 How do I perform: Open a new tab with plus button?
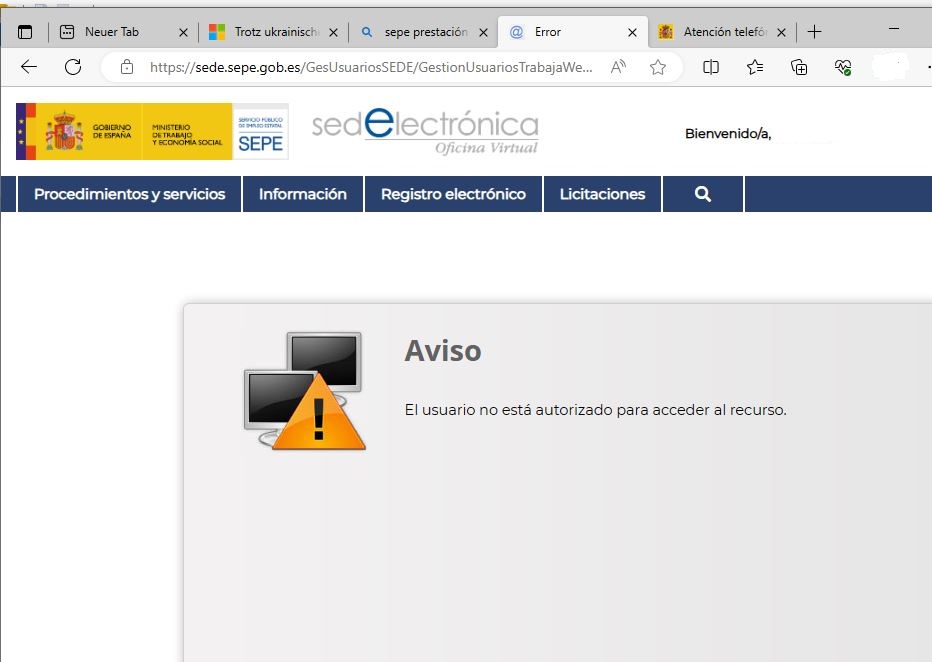(814, 32)
